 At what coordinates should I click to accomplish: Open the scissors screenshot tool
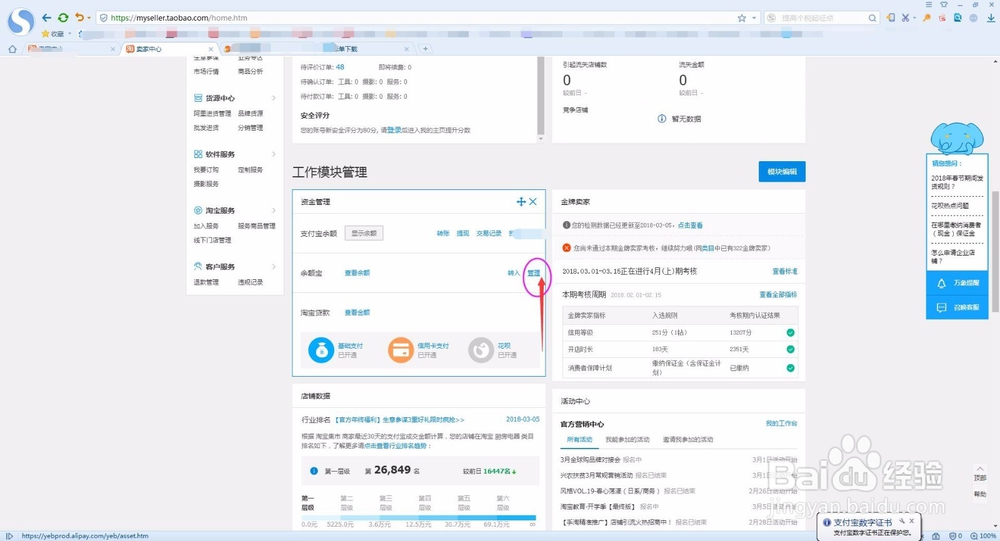click(905, 18)
